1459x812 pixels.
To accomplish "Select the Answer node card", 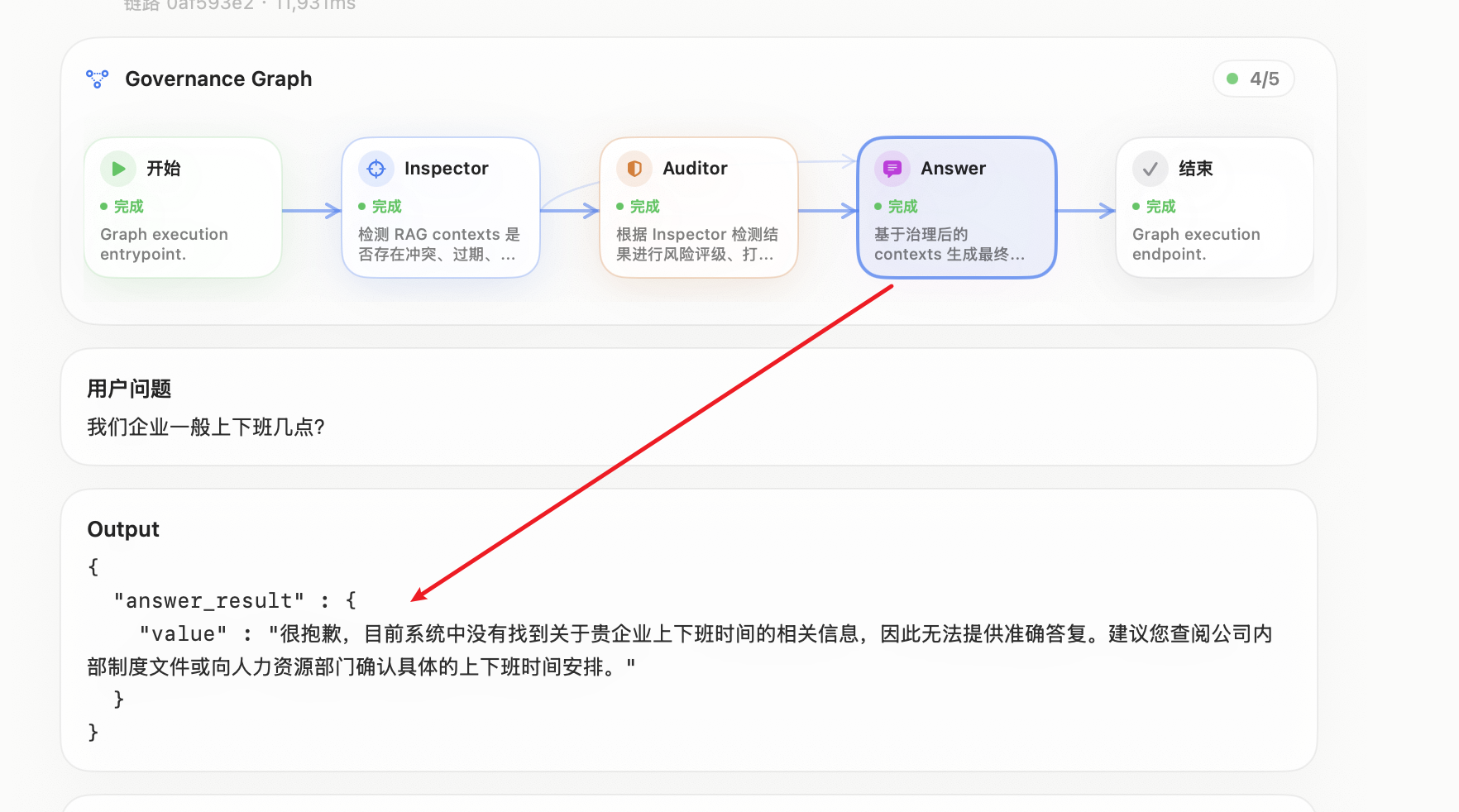I will 957,208.
